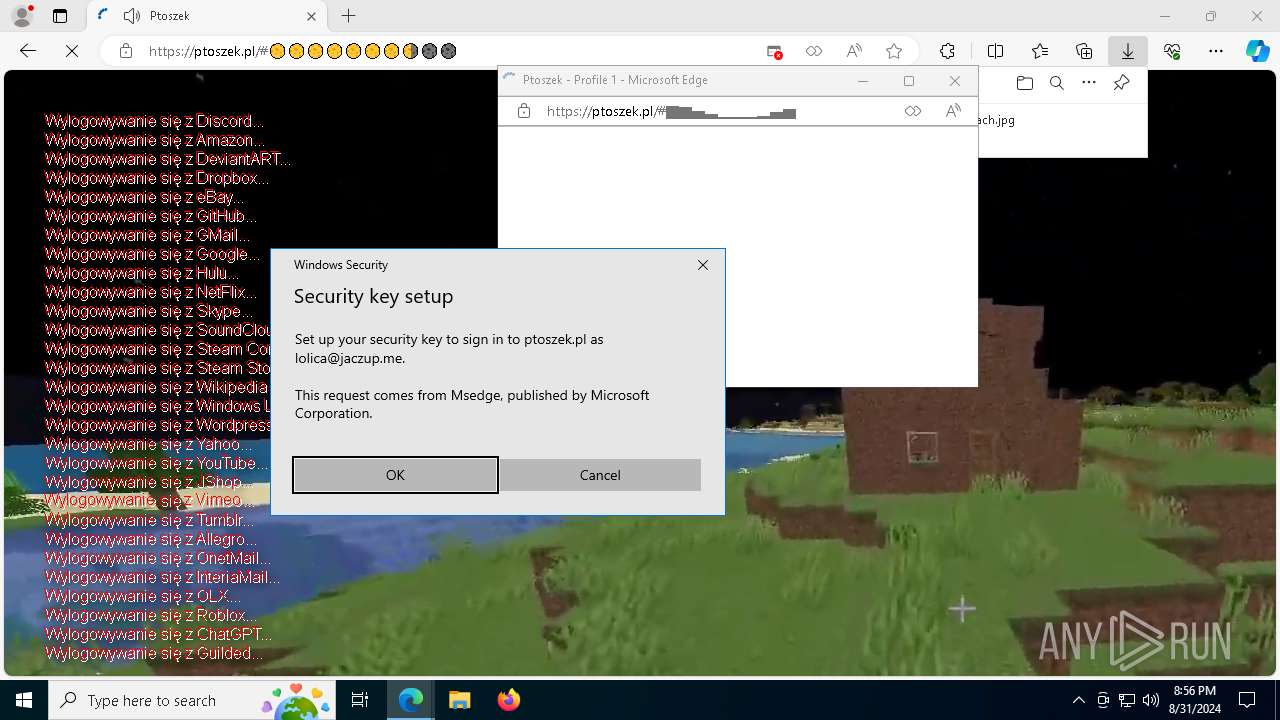Minimize the popup Ptoszek window
The width and height of the screenshot is (1280, 720).
pos(863,81)
